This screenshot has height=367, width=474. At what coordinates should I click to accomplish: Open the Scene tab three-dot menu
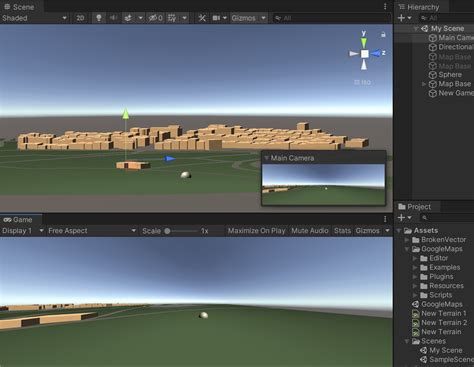(x=385, y=6)
